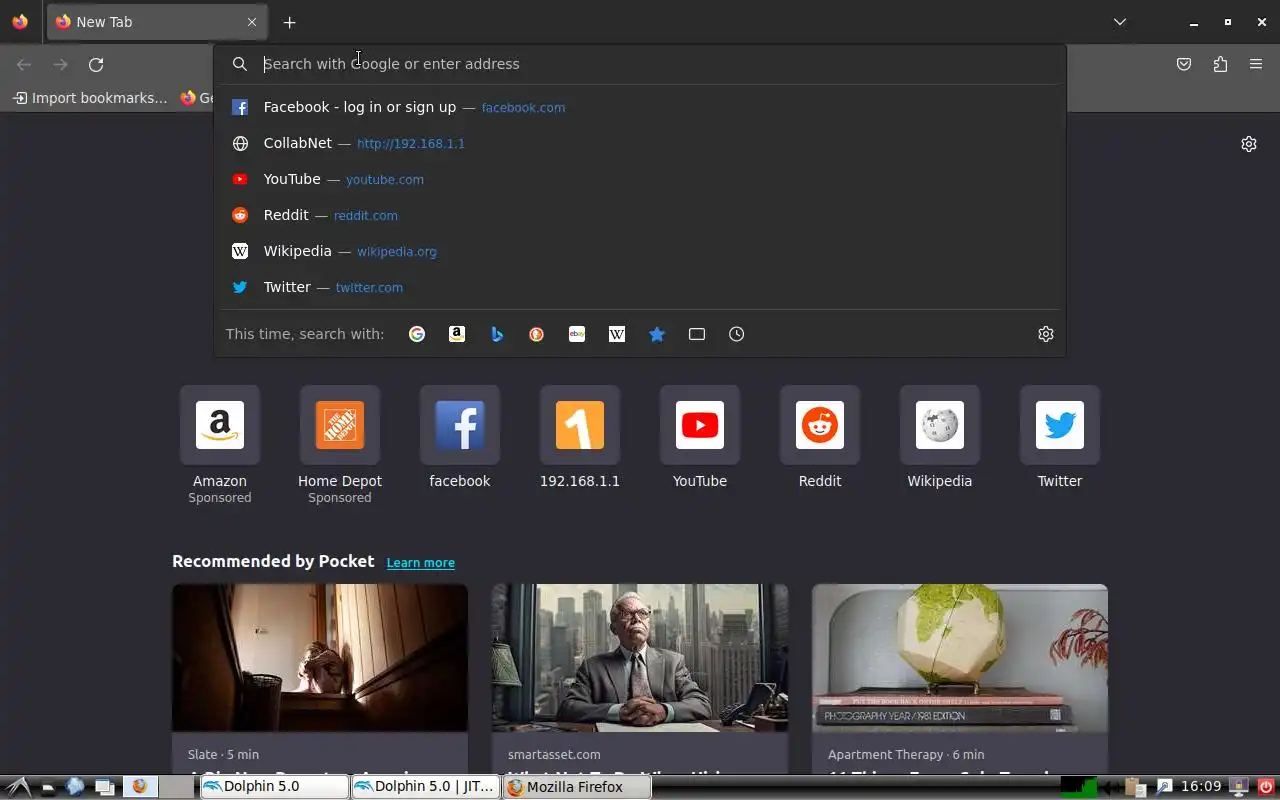Open Apartment Therapy article card image

960,658
